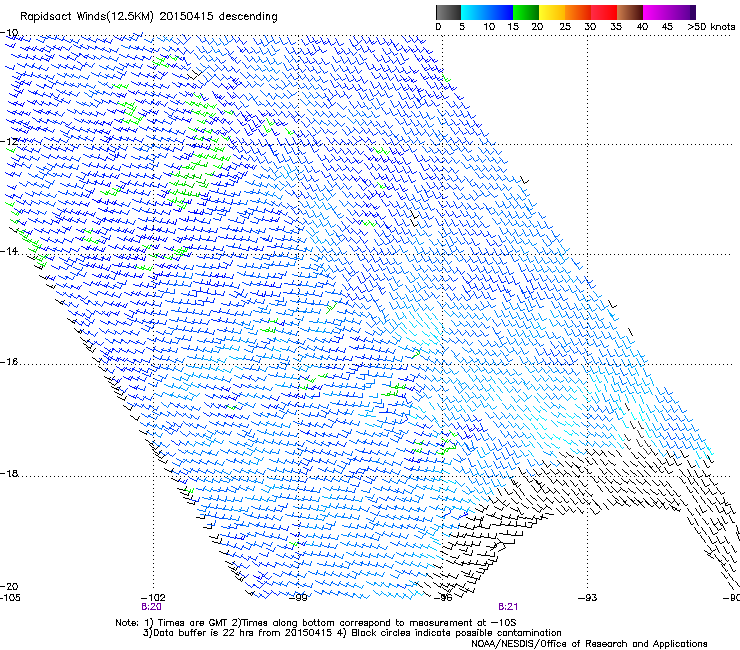Click the orange 25-30 knots legend swatch
740x650 pixels.
click(x=578, y=12)
